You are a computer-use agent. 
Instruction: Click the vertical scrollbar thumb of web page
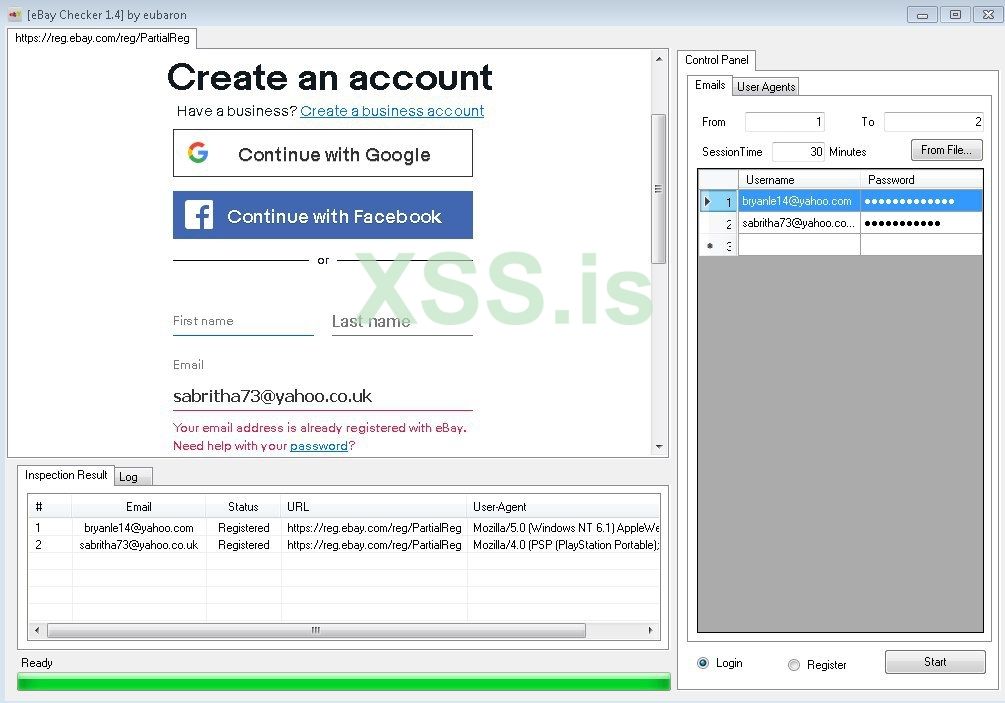(659, 189)
